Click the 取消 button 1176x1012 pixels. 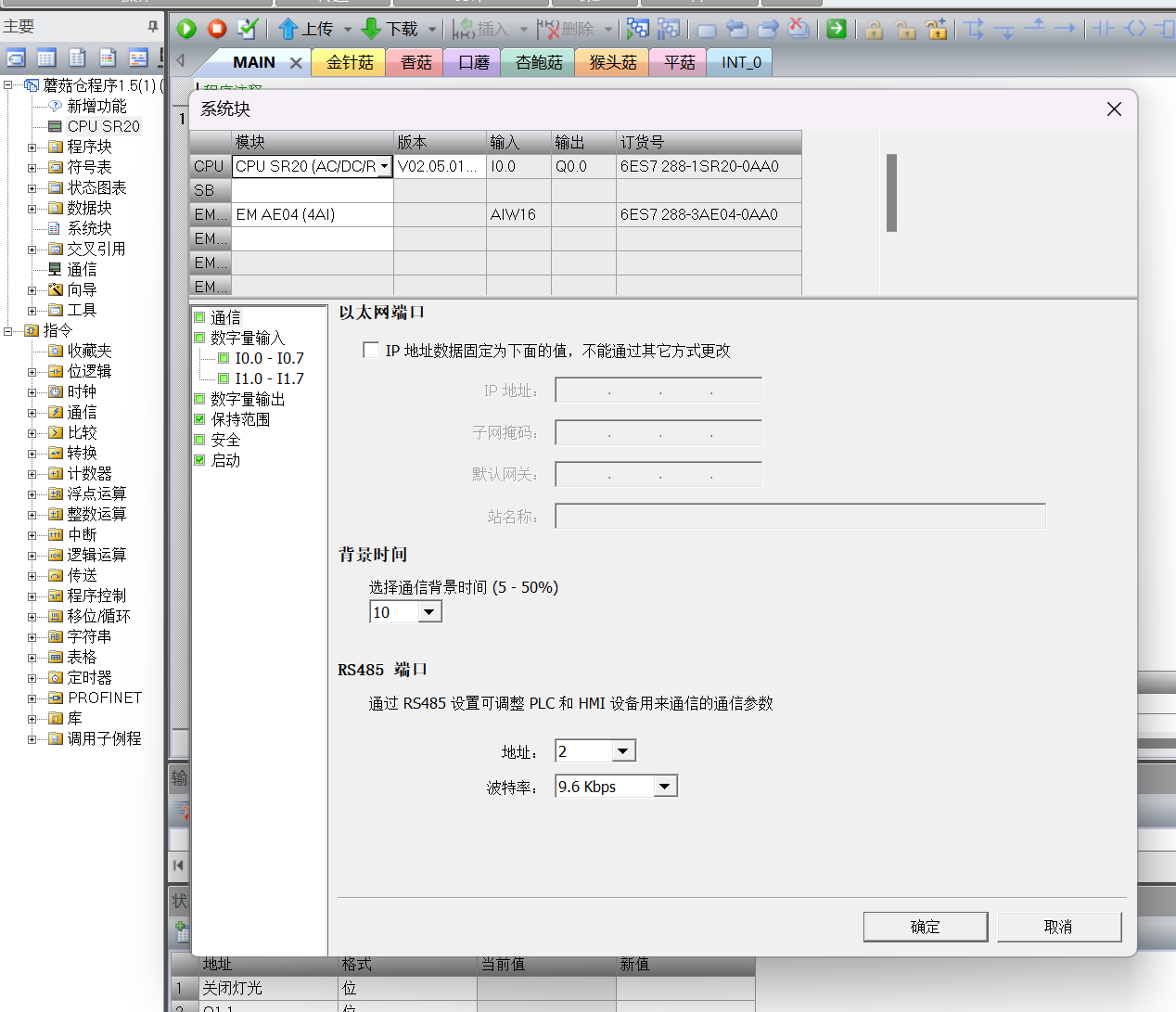pos(1058,927)
